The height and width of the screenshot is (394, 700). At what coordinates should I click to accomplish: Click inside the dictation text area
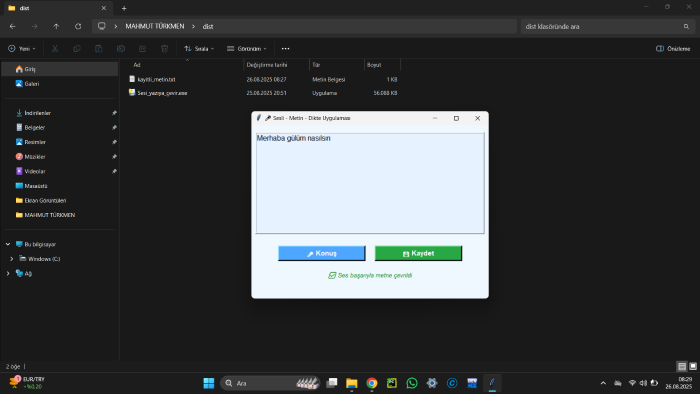[370, 183]
